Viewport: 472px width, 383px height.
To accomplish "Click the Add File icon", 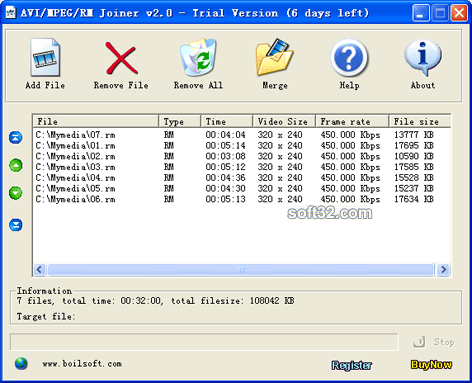I will pos(45,57).
